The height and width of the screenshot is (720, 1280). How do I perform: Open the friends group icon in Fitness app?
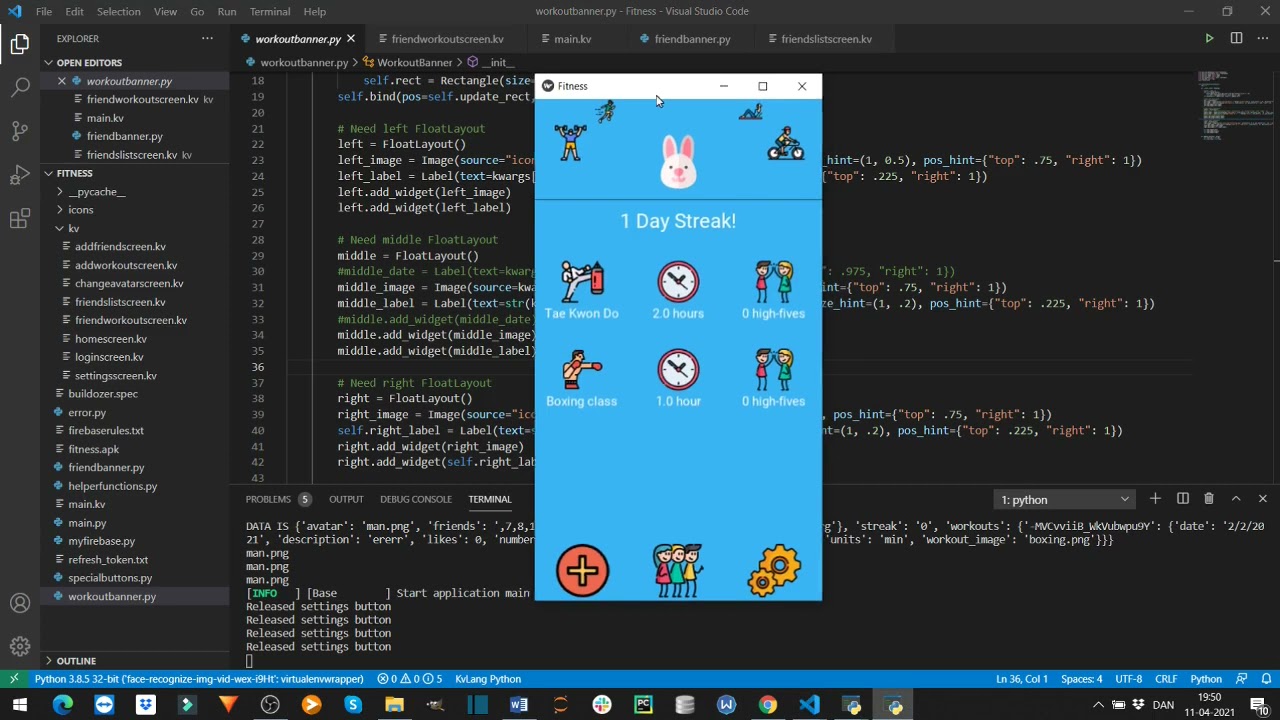coord(678,571)
